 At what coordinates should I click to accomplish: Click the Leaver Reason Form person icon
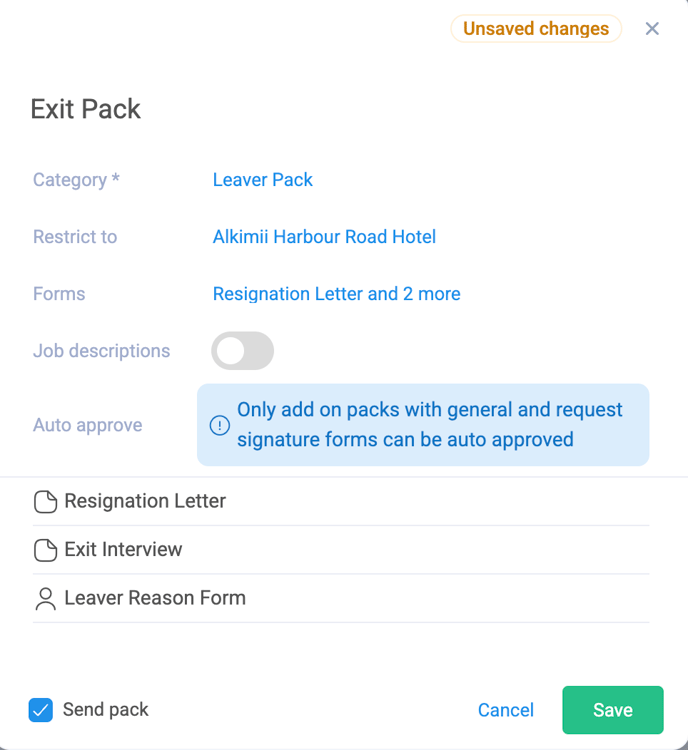45,599
